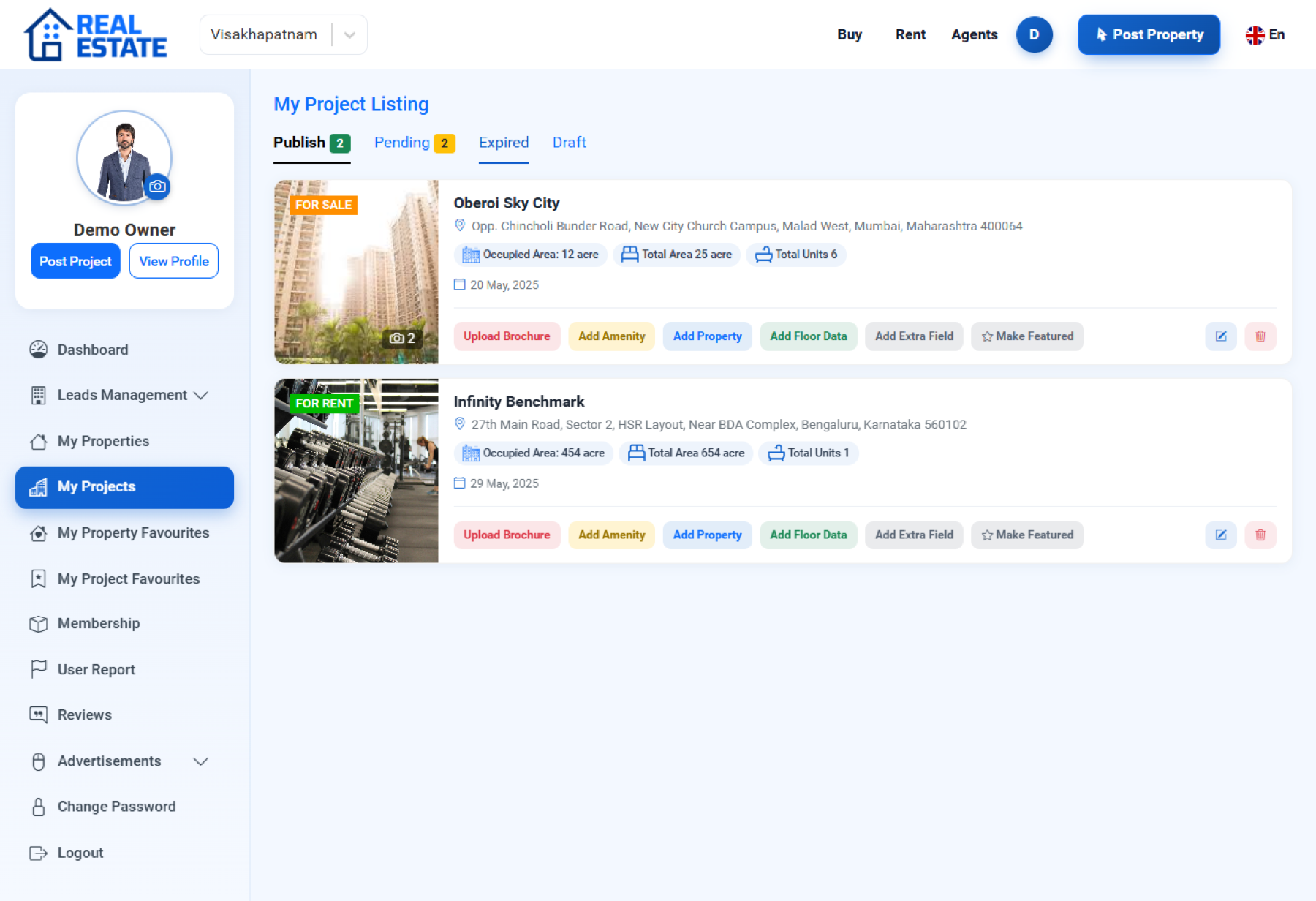Switch to the Draft tab
Screen dimensions: 1316x901
569,143
